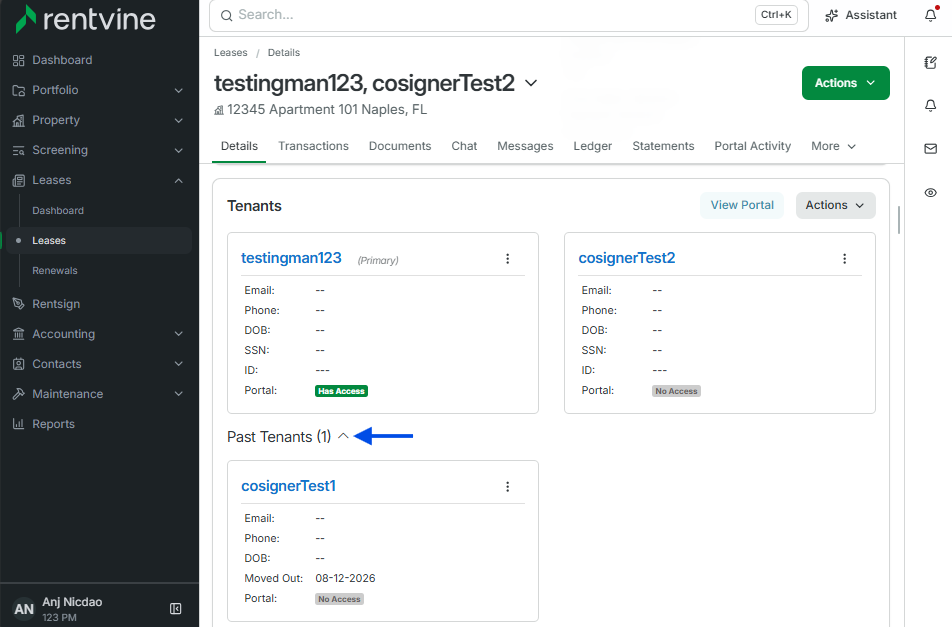Select the Details tab

coord(239,146)
